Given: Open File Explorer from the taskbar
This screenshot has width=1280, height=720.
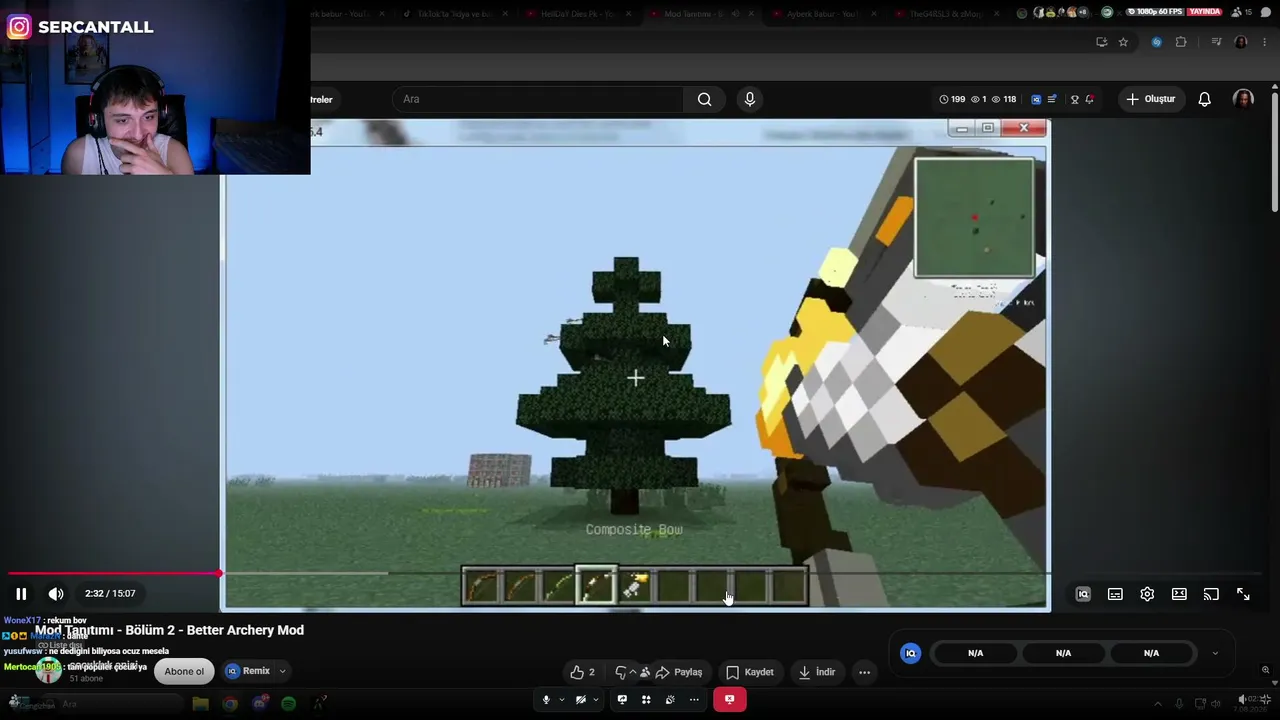Looking at the screenshot, I should pyautogui.click(x=200, y=704).
